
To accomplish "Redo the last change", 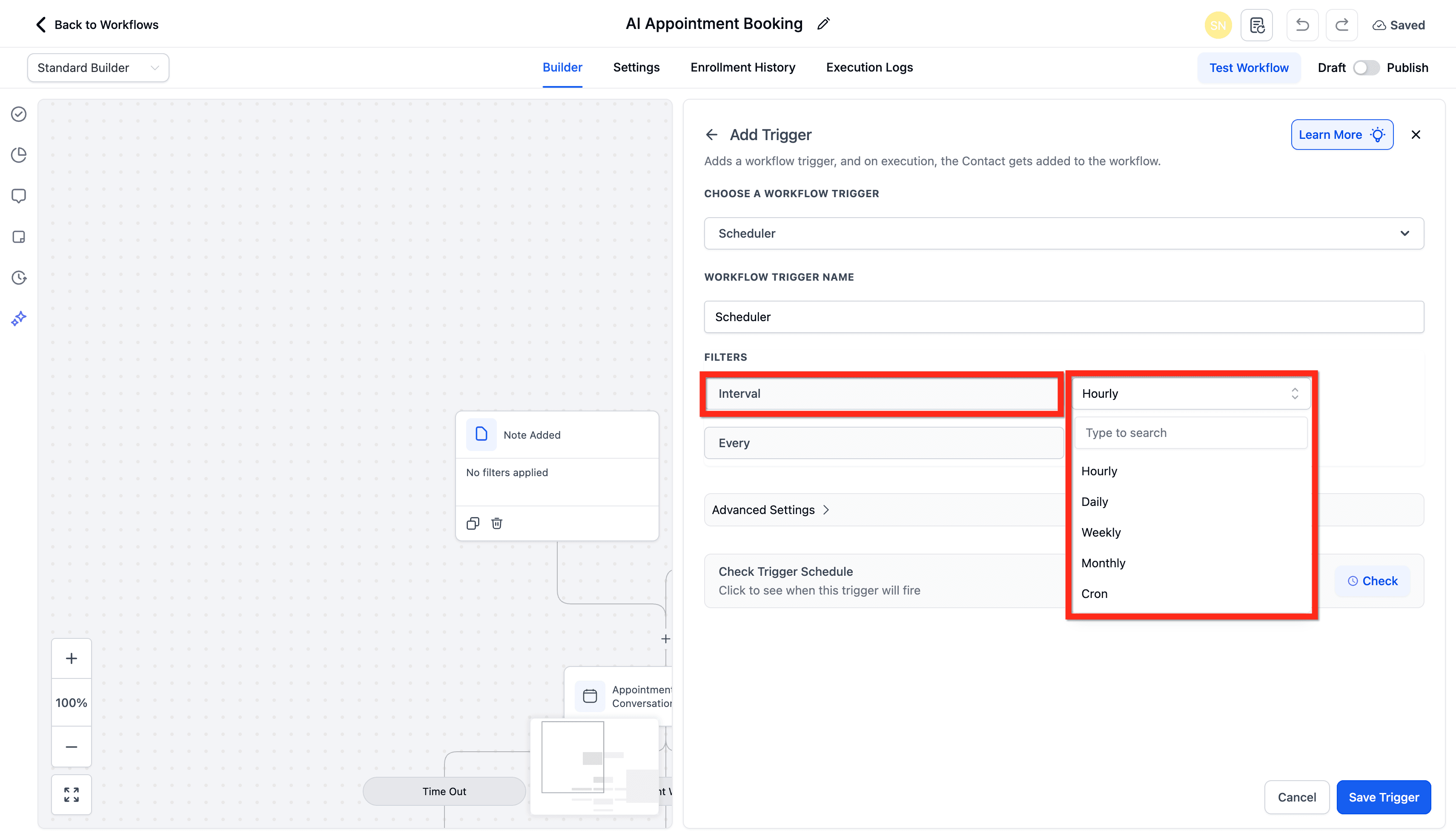I will [x=1341, y=26].
